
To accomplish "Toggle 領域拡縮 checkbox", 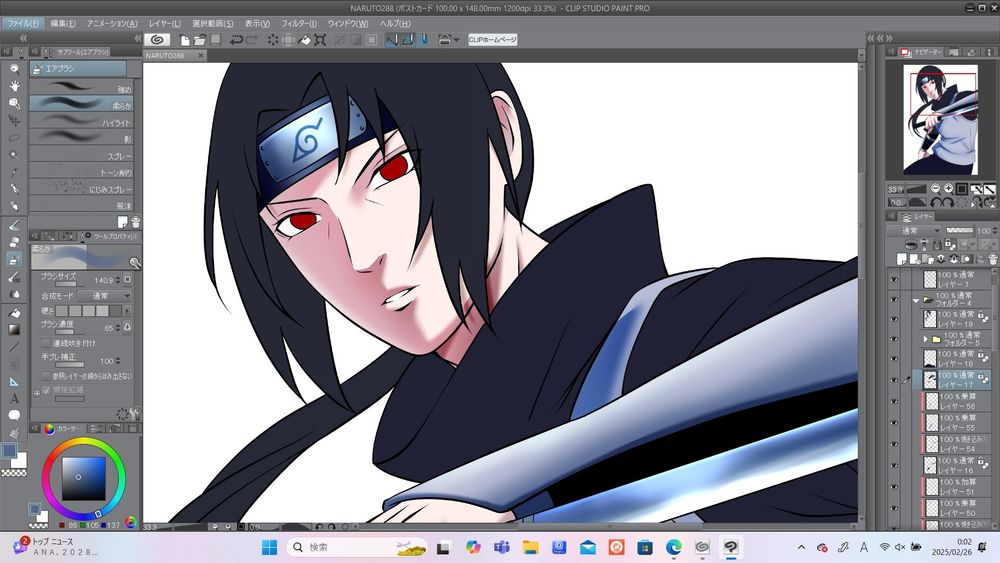I will (x=45, y=390).
